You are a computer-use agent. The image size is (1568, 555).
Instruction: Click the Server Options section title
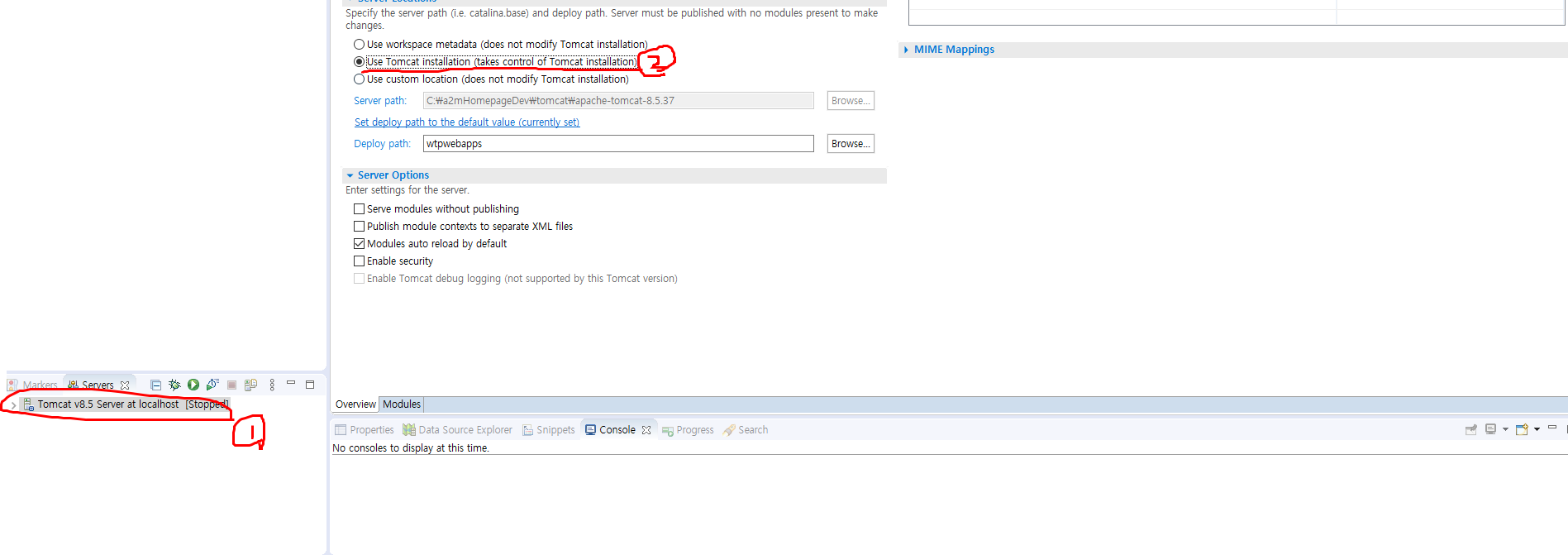[x=393, y=175]
